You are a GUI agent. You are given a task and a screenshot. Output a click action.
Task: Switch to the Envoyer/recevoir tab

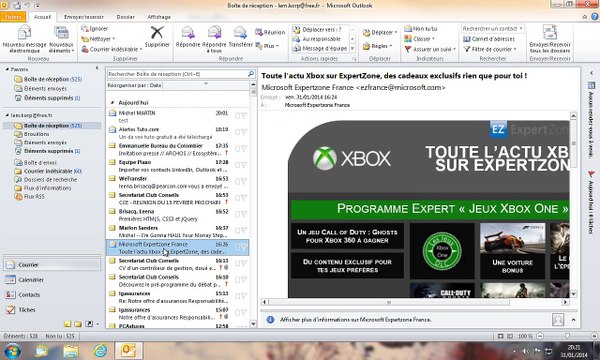(x=84, y=17)
